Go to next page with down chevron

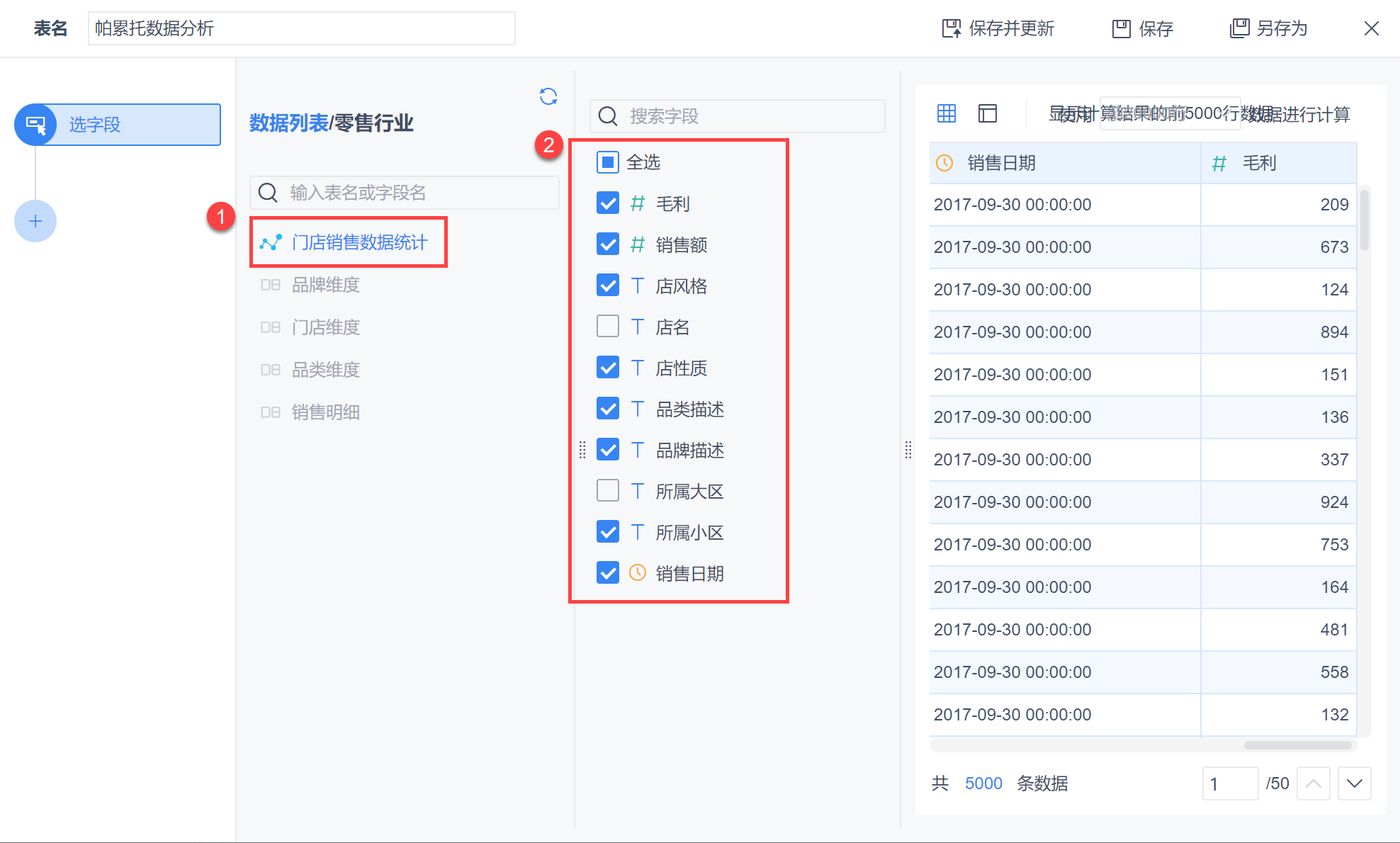coord(1354,783)
